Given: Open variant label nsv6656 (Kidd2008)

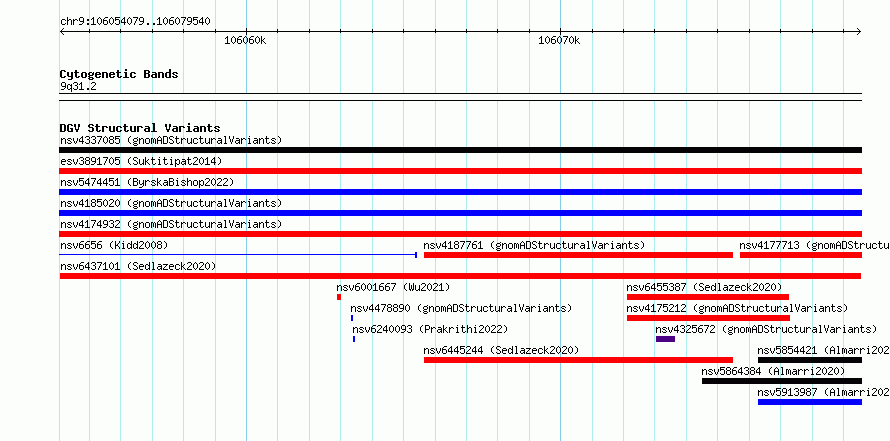Looking at the screenshot, I should pos(114,245).
